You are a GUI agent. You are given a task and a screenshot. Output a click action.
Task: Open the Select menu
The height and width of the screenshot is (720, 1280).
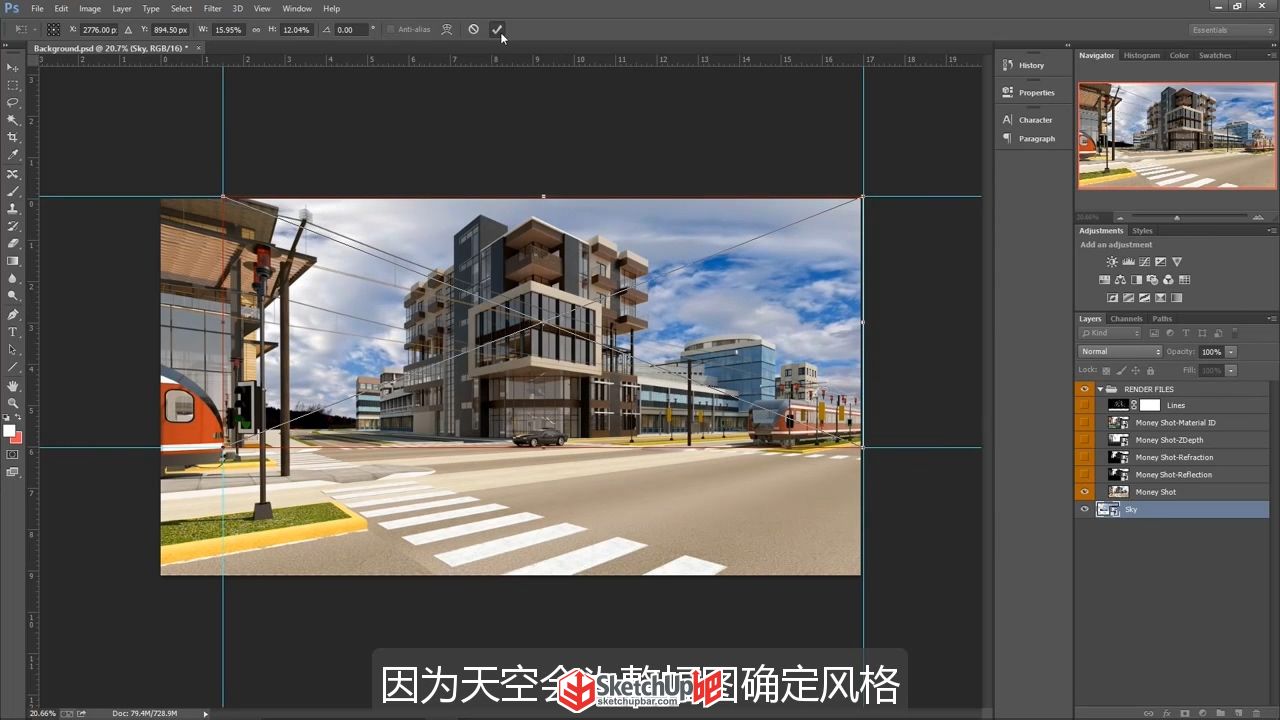point(181,8)
